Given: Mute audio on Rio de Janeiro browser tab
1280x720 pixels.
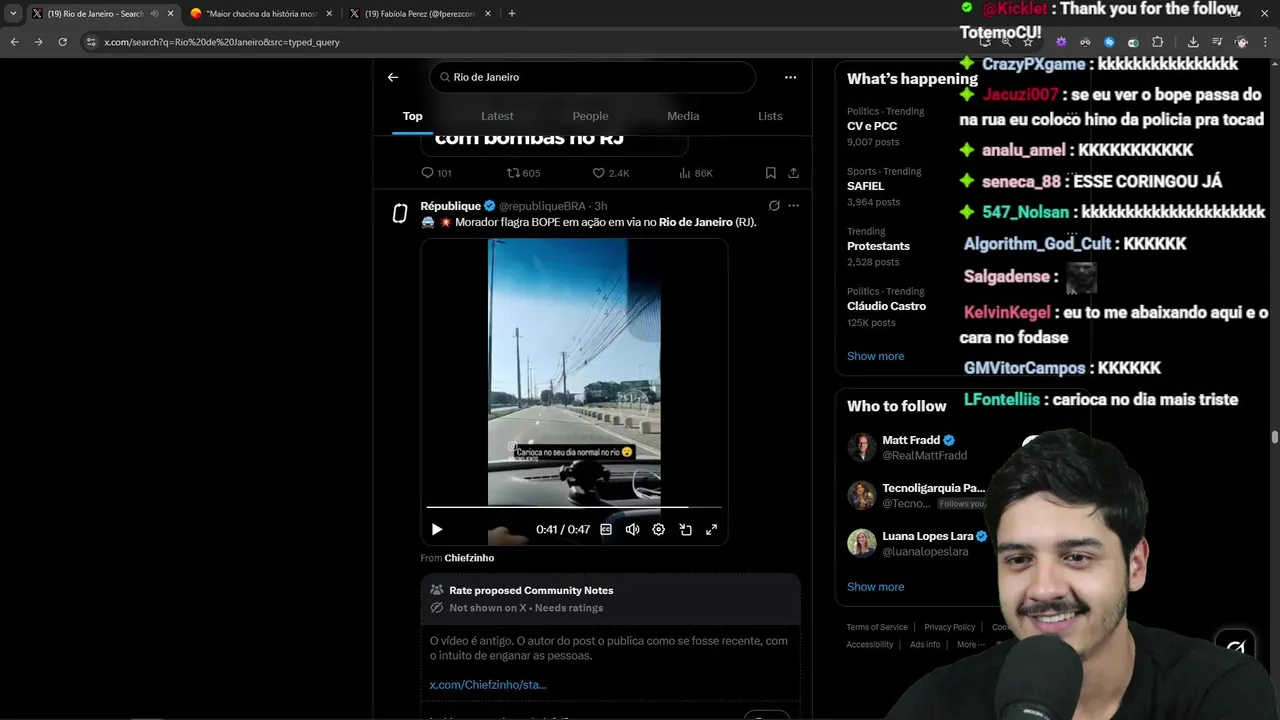Looking at the screenshot, I should click(154, 14).
